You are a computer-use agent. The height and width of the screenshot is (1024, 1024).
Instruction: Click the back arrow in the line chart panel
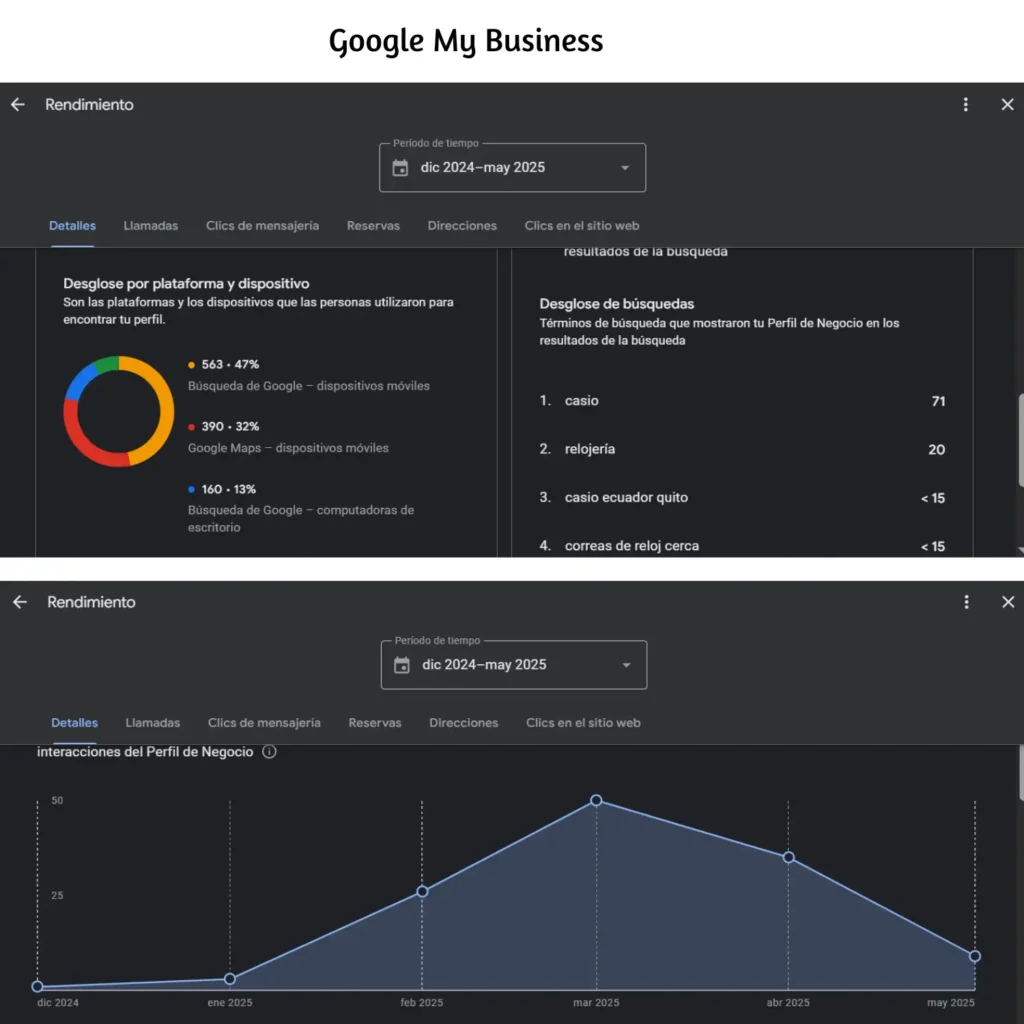20,602
